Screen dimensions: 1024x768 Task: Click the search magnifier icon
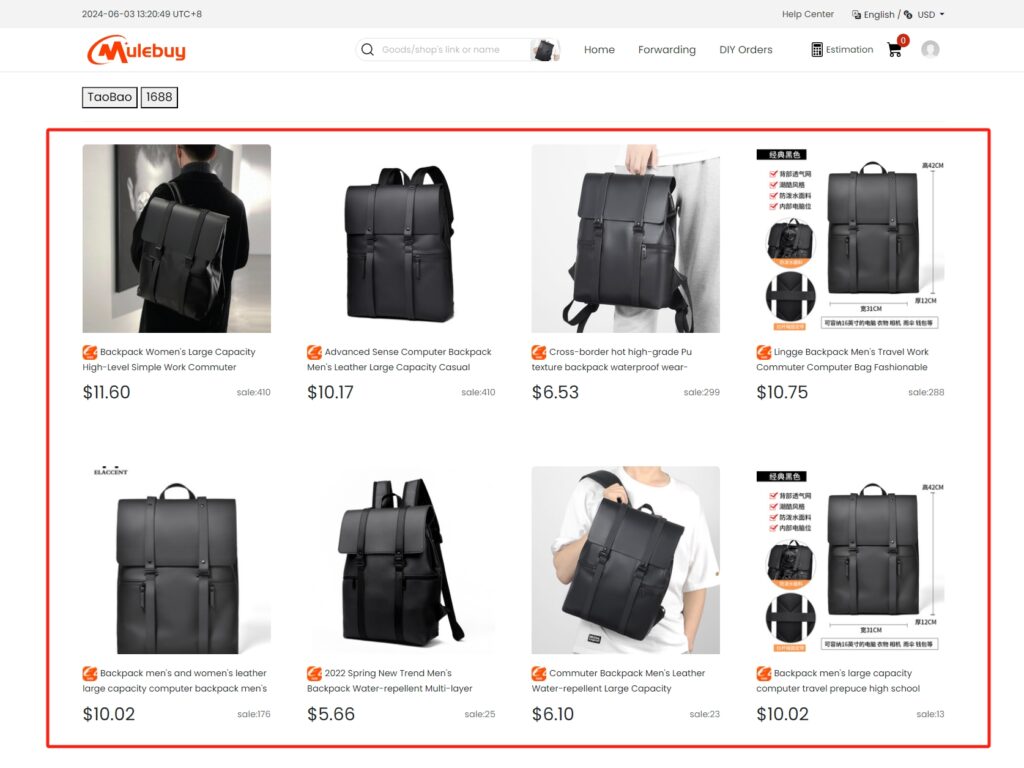pyautogui.click(x=368, y=50)
